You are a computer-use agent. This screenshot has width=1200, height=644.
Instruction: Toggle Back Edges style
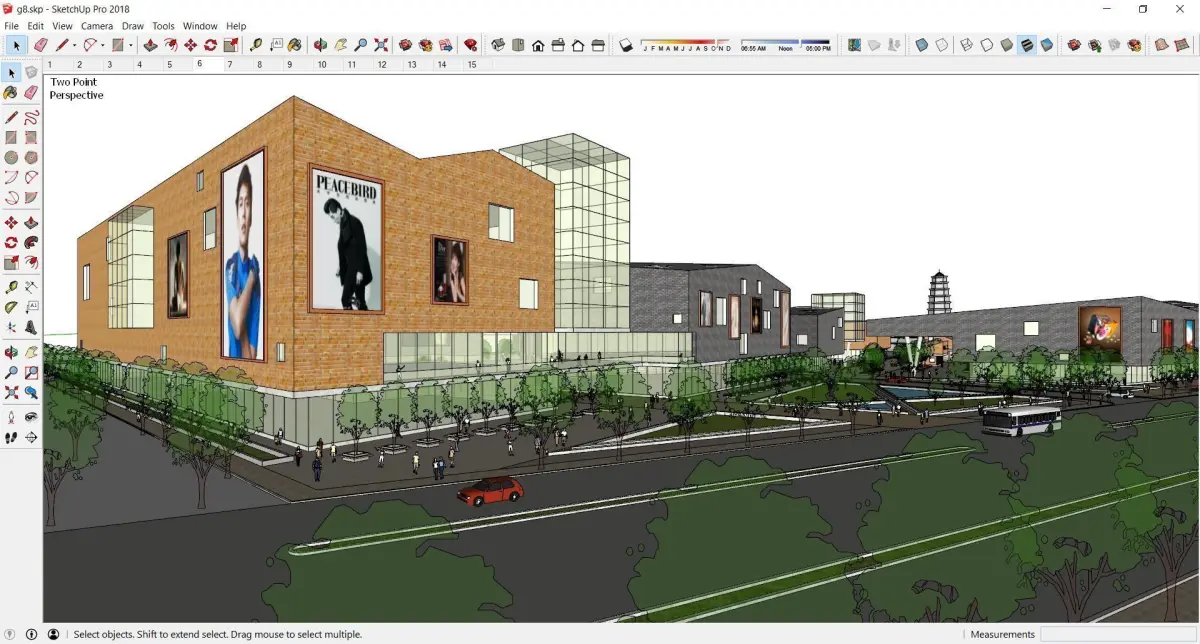point(941,45)
